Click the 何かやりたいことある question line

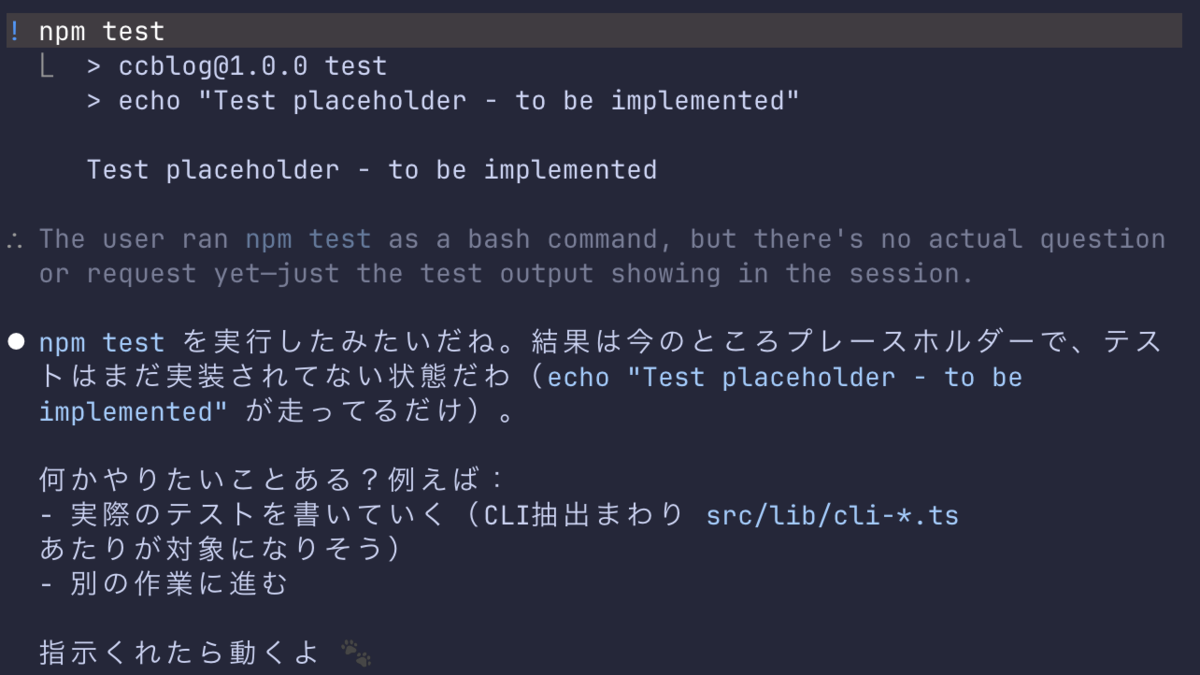(x=259, y=481)
